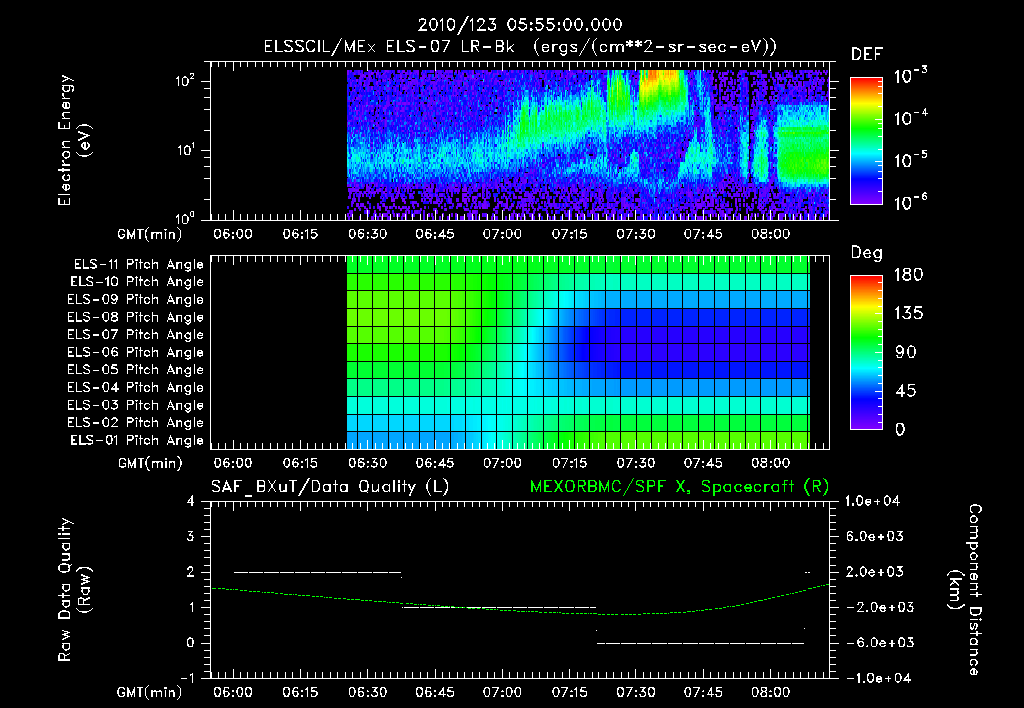The height and width of the screenshot is (708, 1024).
Task: Click the 10^0 electron energy tick label
Action: pyautogui.click(x=185, y=218)
